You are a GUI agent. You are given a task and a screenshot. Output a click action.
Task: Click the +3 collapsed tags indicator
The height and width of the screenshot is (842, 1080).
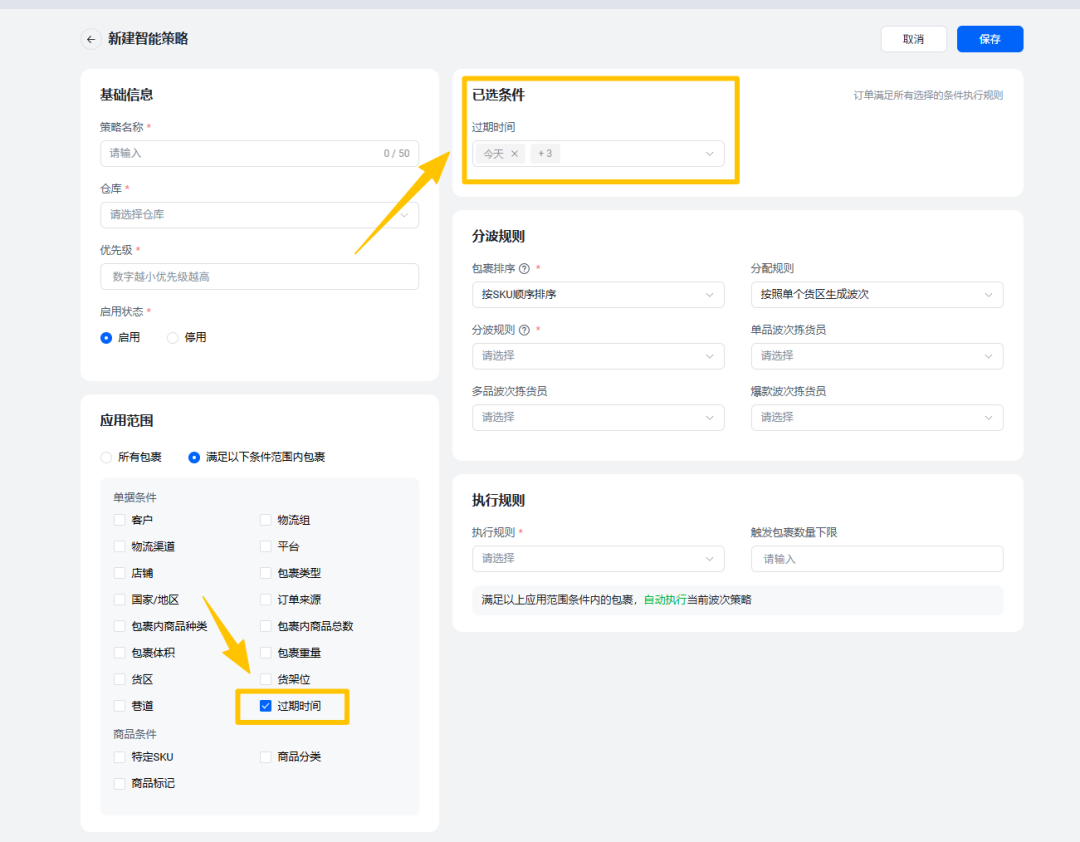[x=545, y=154]
